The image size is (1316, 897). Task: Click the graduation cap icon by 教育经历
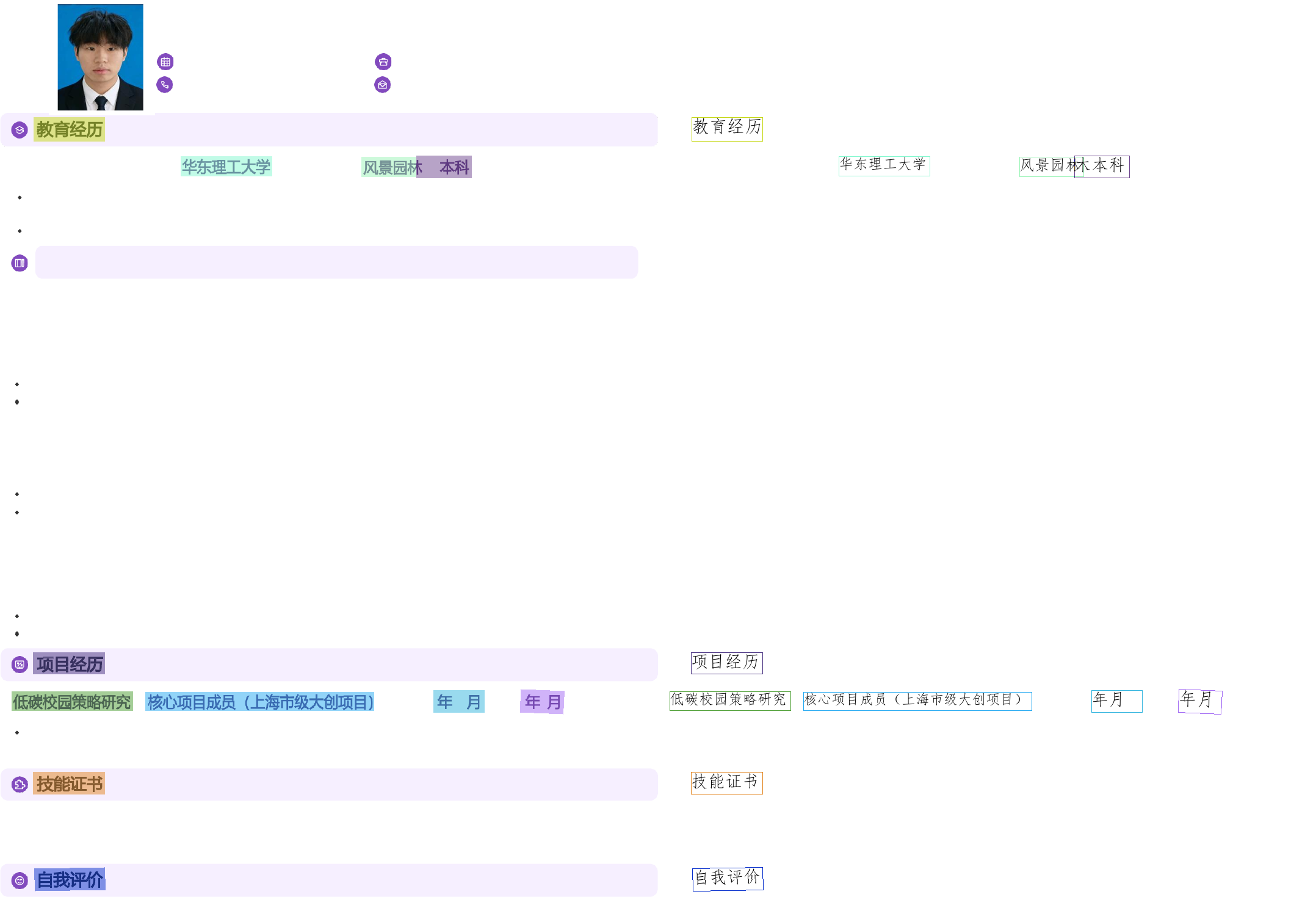[20, 130]
